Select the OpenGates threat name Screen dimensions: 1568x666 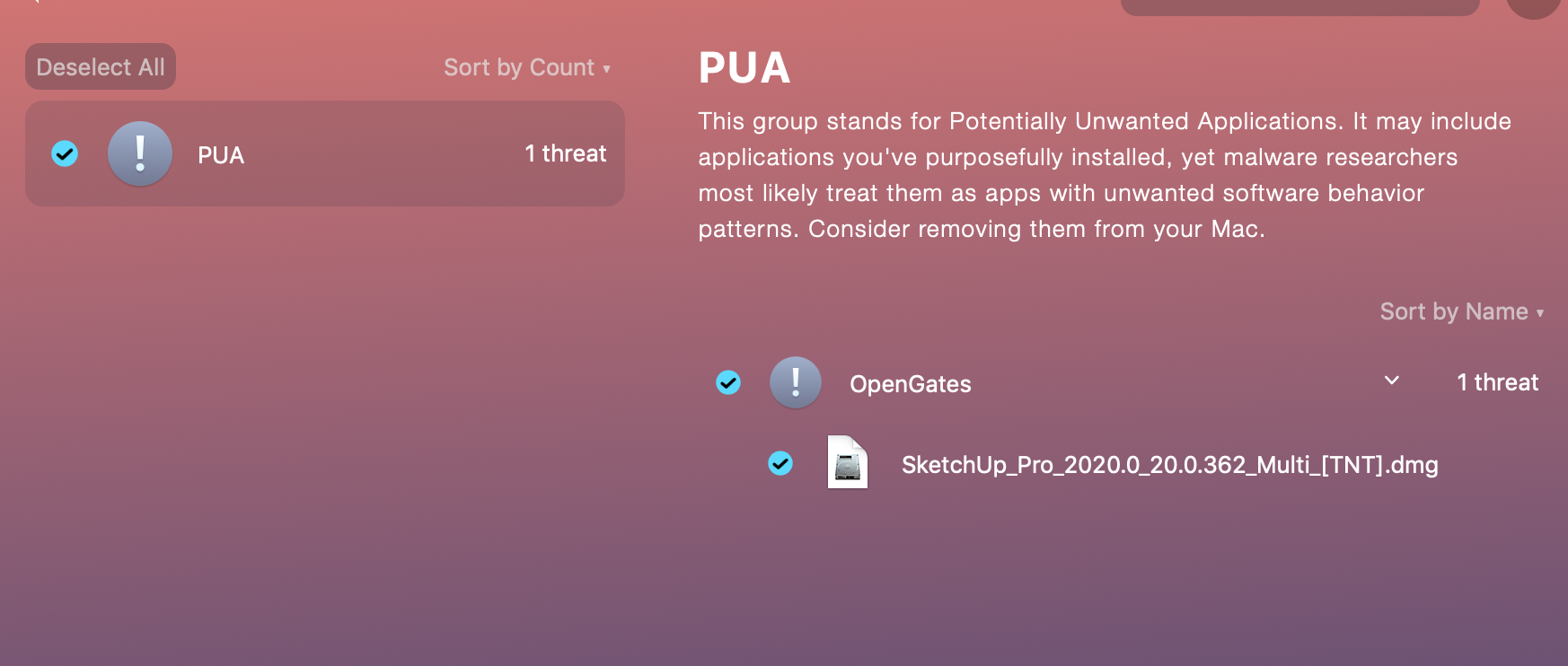[911, 384]
